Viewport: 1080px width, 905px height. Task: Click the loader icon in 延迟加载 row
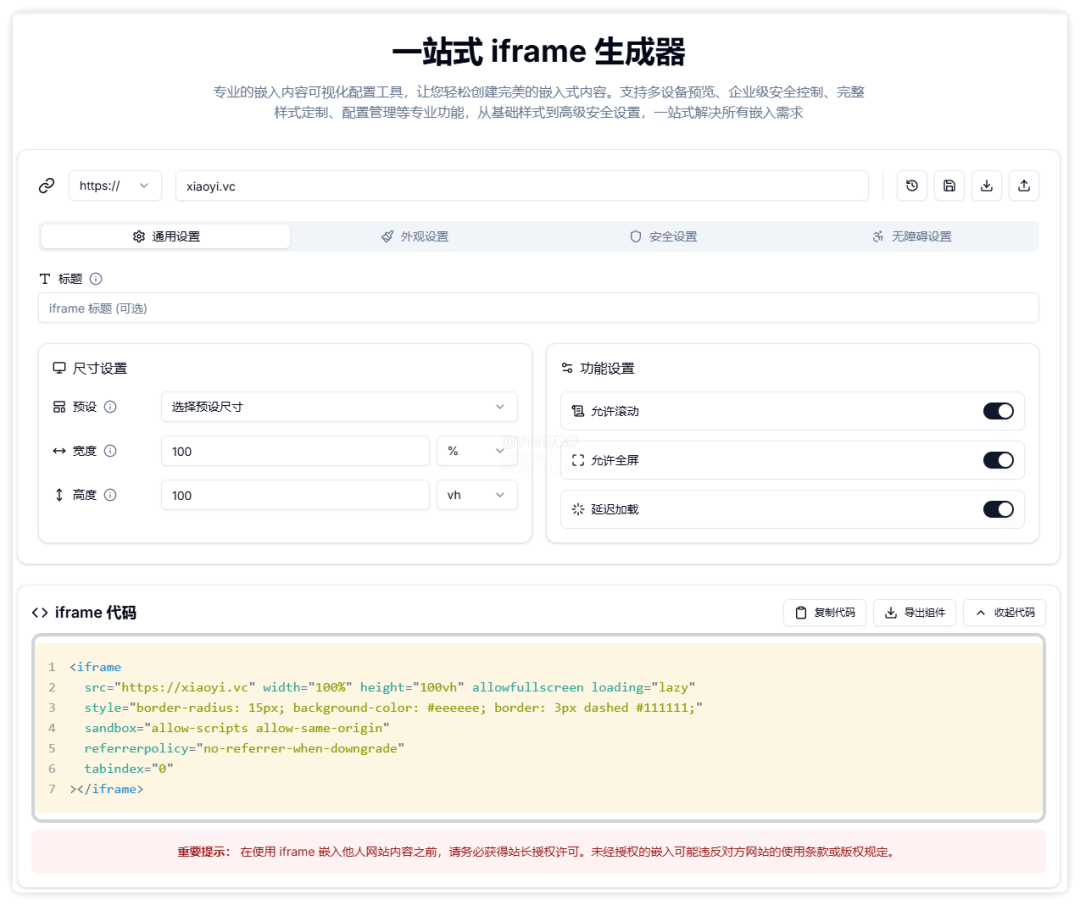578,510
